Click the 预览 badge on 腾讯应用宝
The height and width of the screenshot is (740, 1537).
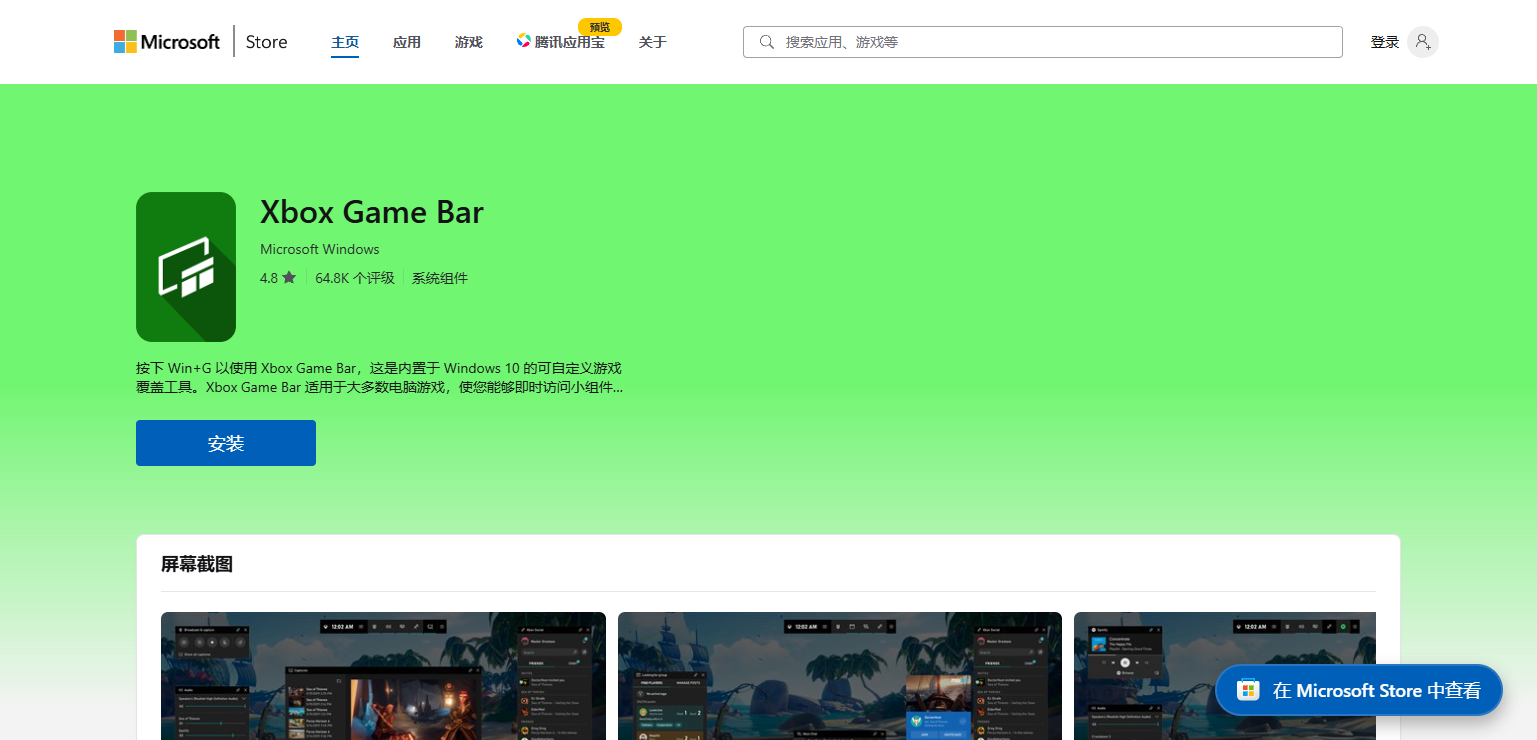(600, 27)
